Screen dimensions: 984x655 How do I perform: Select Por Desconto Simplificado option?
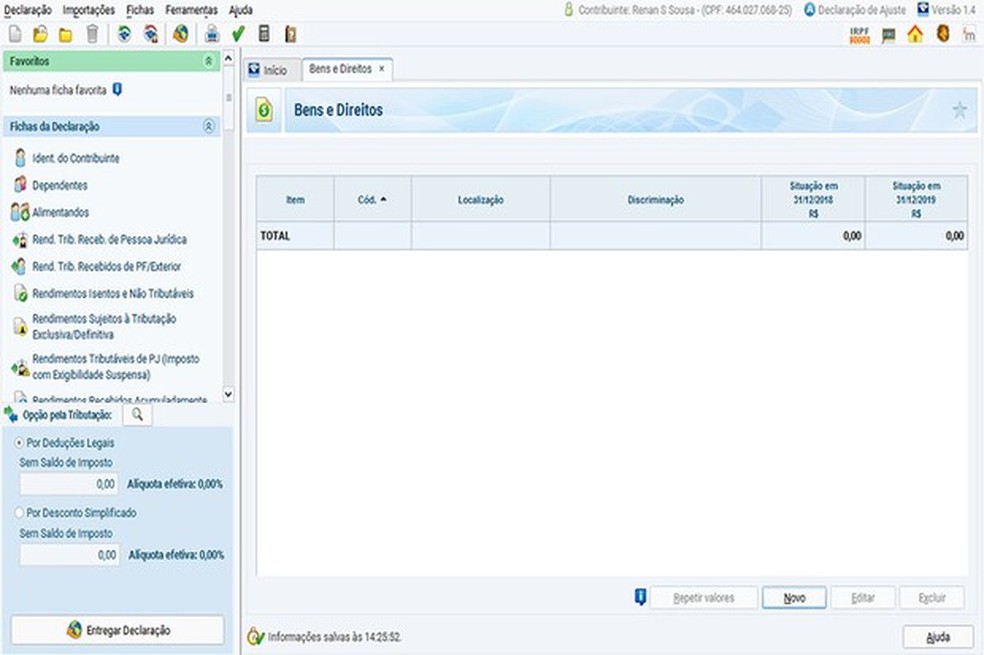(x=19, y=513)
